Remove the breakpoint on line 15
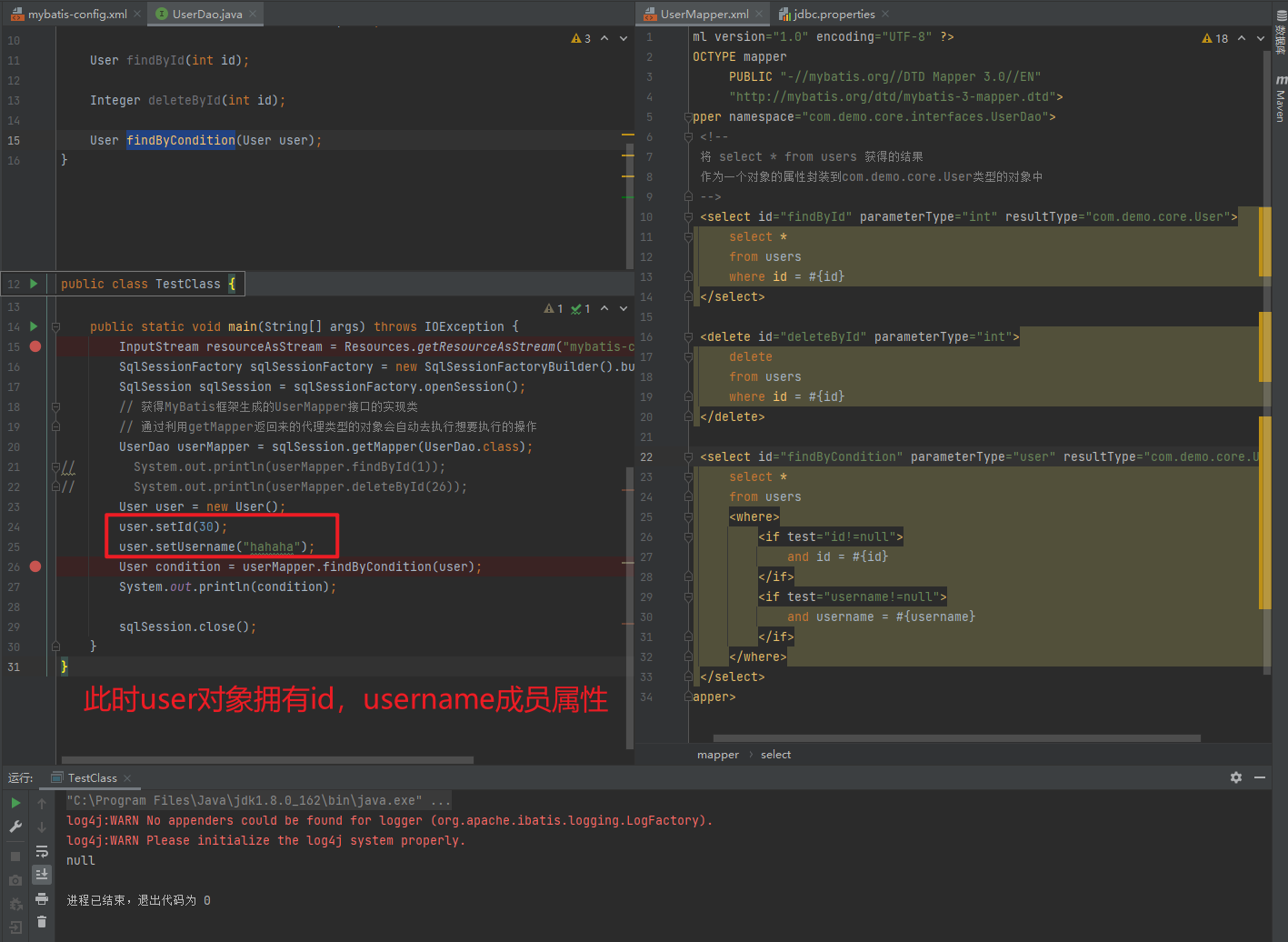1288x942 pixels. [35, 346]
